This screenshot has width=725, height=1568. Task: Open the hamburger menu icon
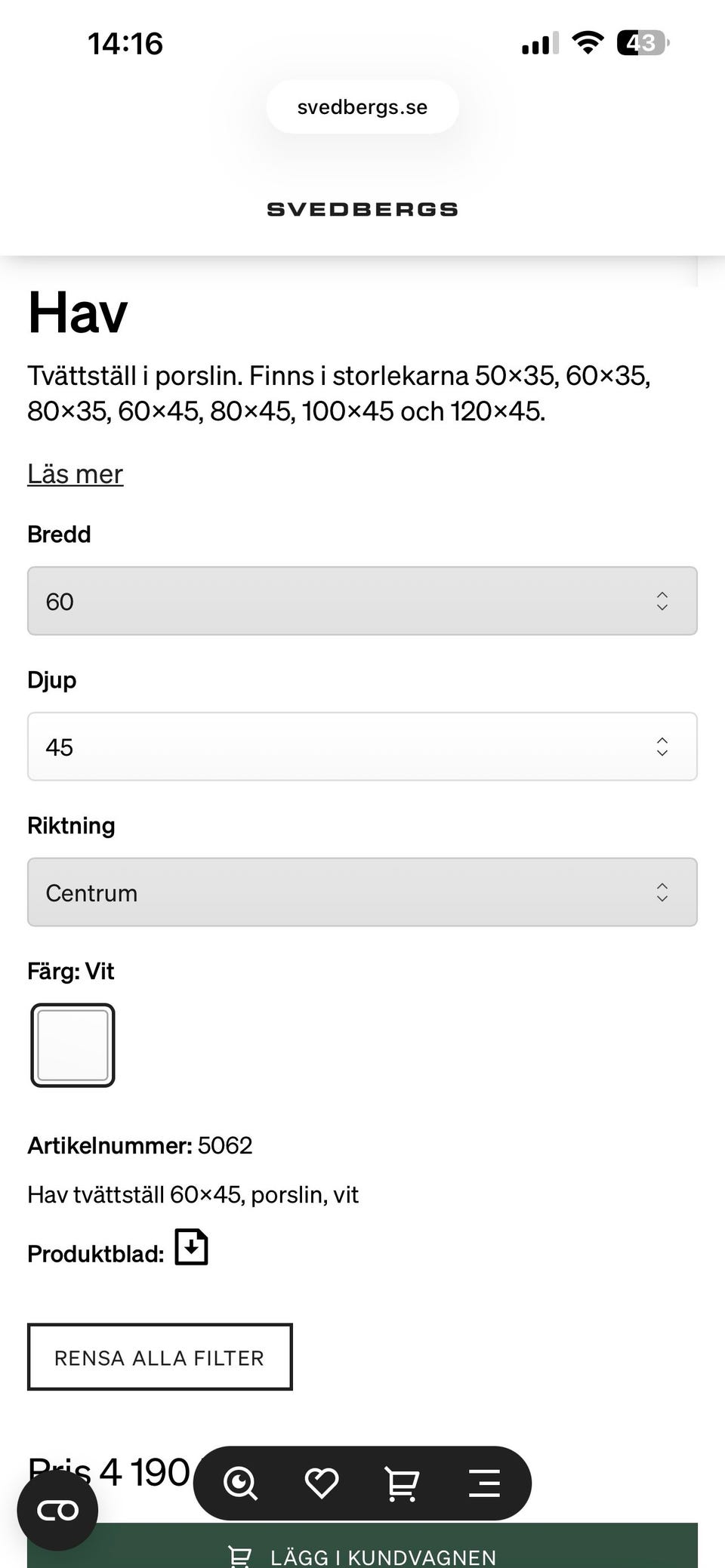(484, 1483)
